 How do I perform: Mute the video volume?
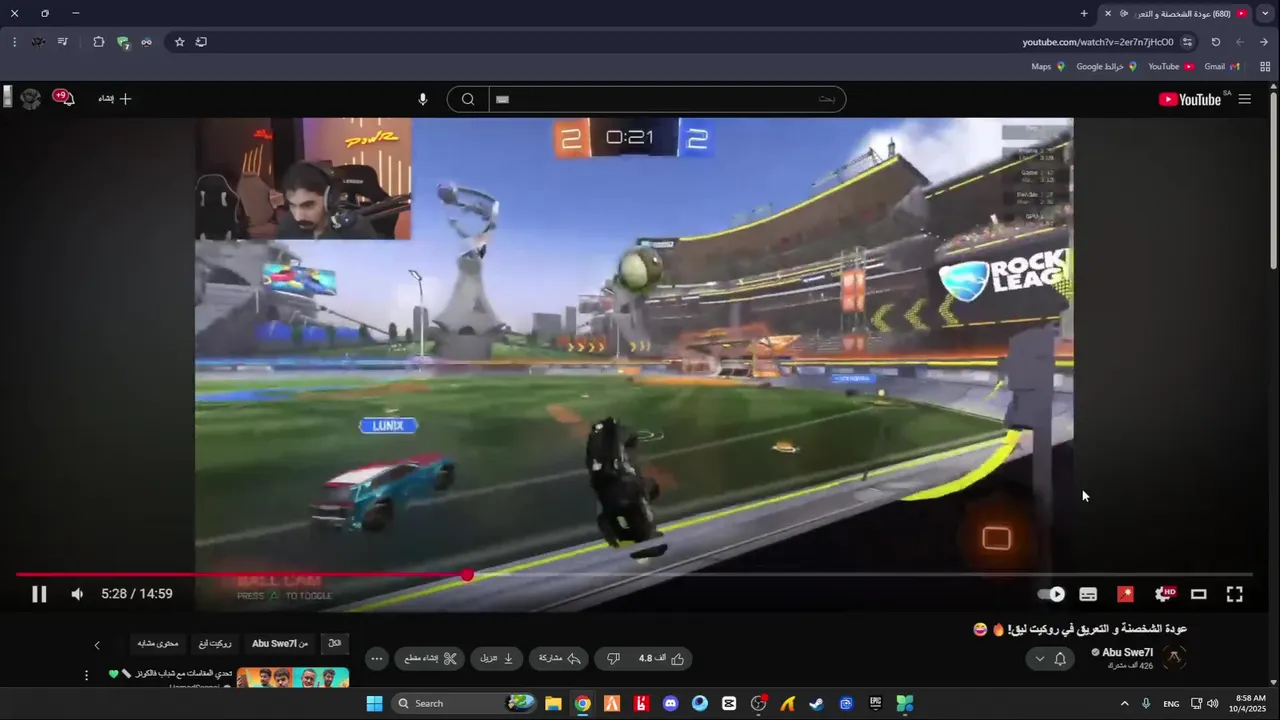[x=77, y=594]
